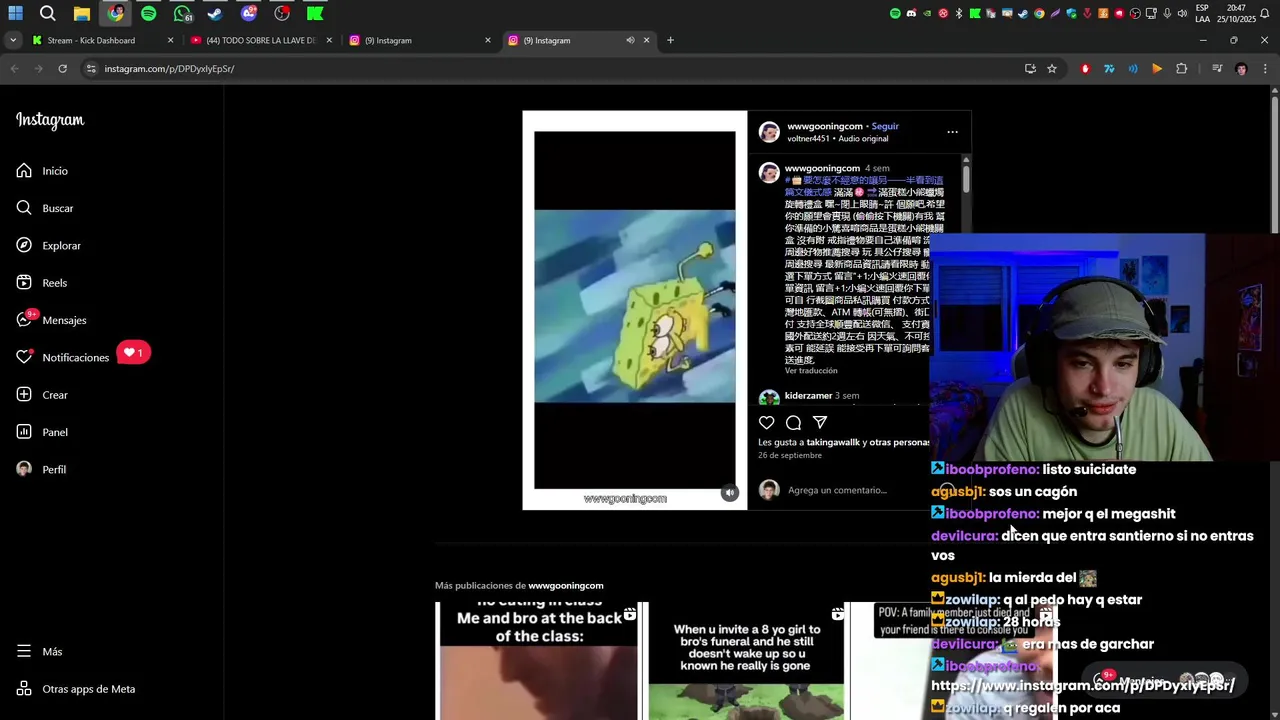Click the address bar URL
This screenshot has height=720, width=1280.
169,69
